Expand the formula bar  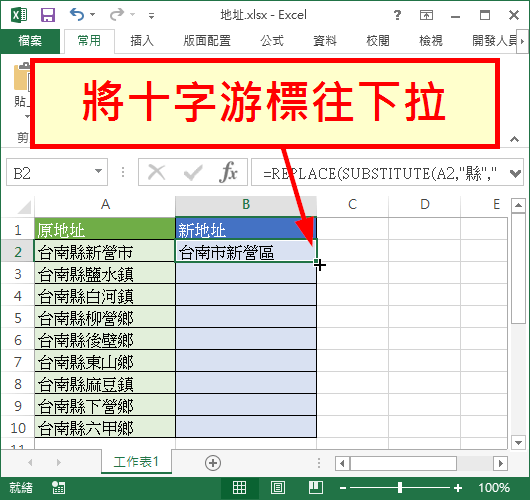coord(515,173)
